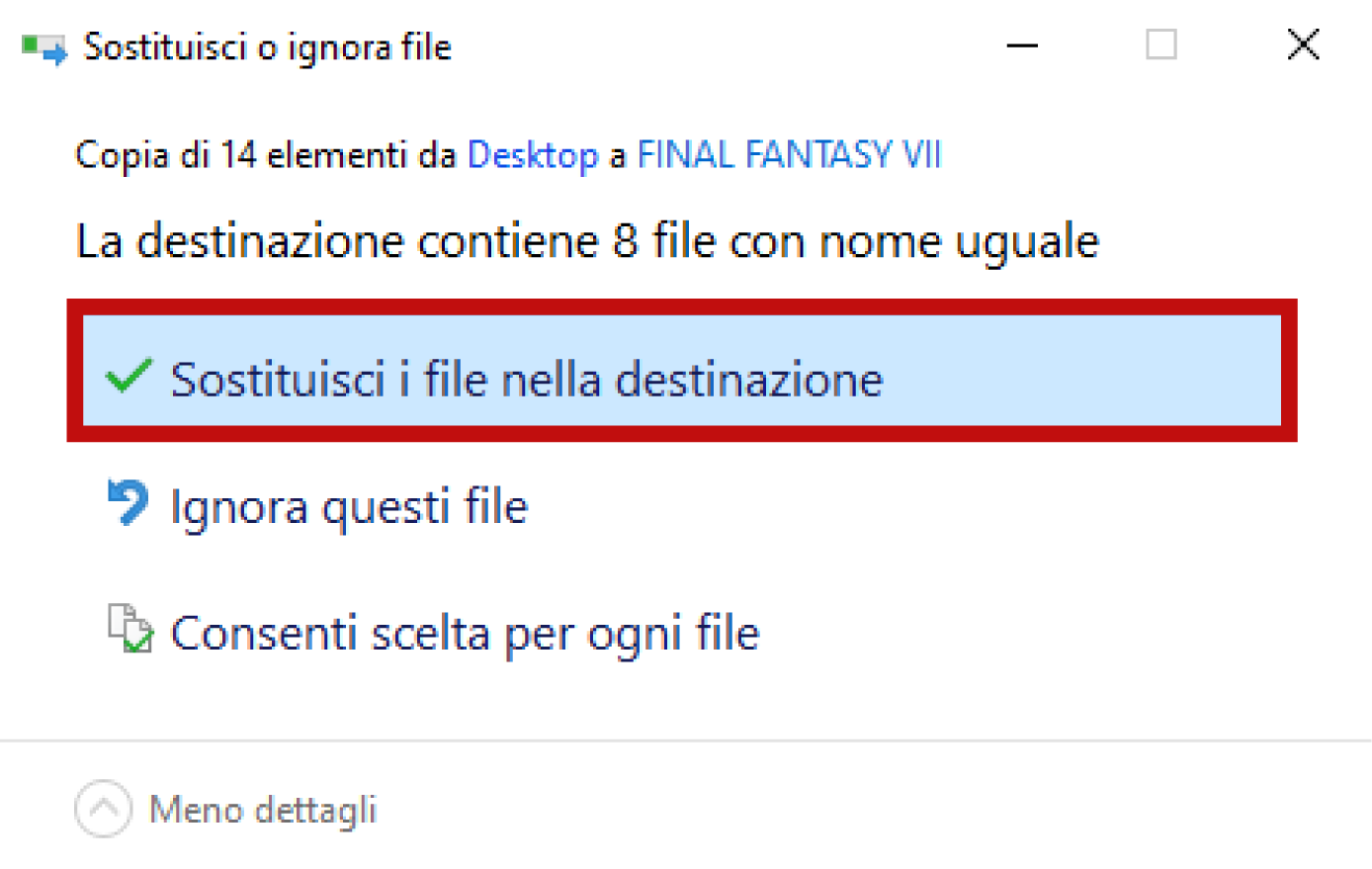Click the green checkmark replace icon
The height and width of the screenshot is (869, 1372).
tap(129, 376)
